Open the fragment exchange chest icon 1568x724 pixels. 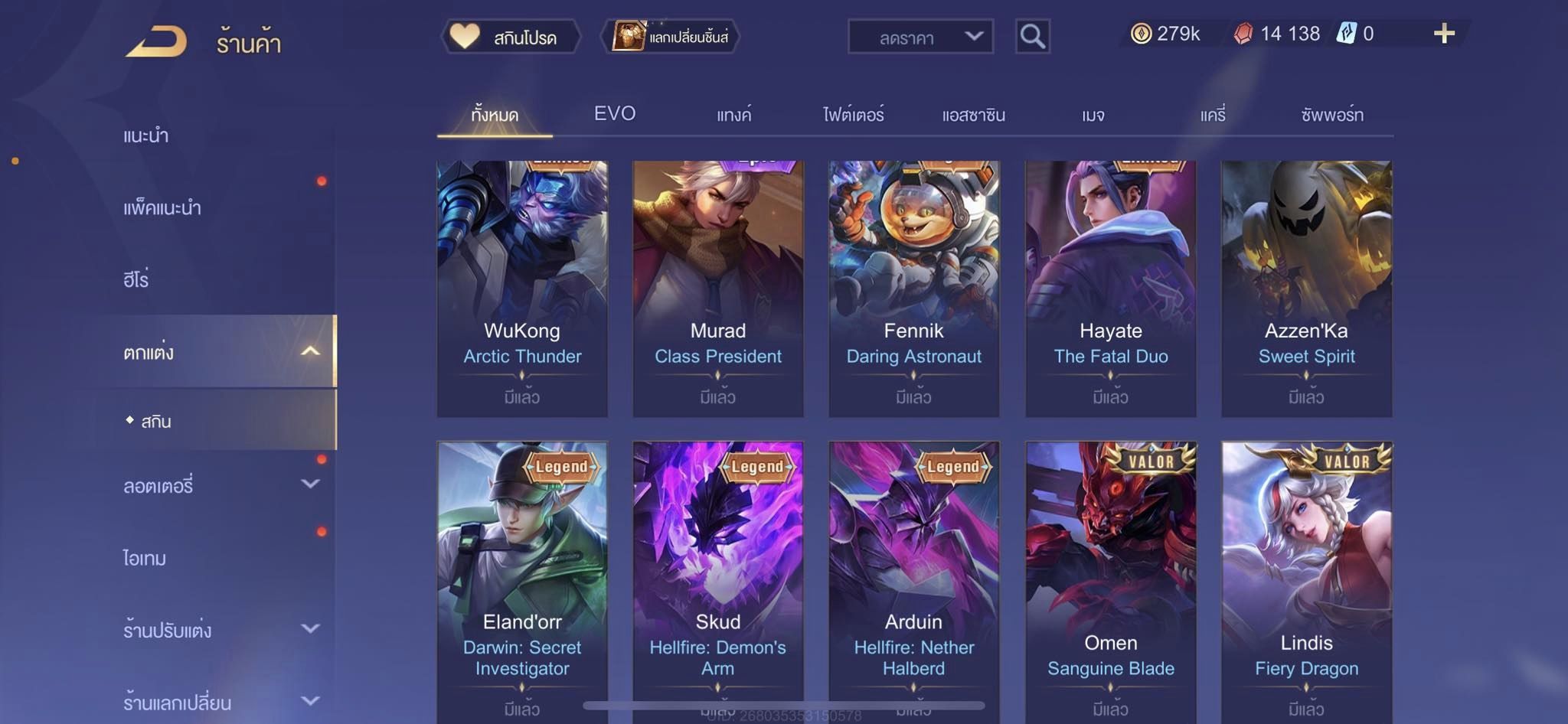(628, 36)
